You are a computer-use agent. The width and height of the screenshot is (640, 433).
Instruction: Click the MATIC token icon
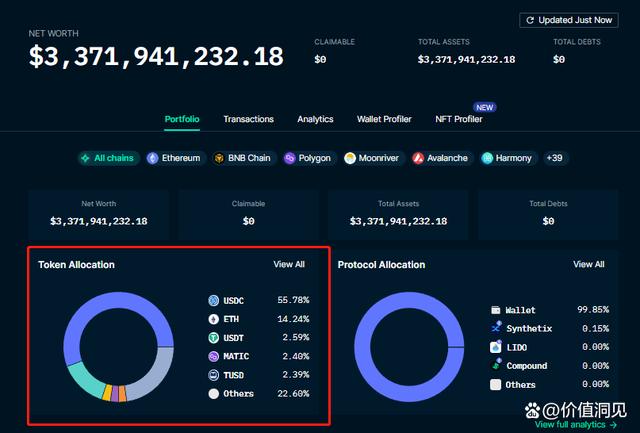(x=213, y=356)
